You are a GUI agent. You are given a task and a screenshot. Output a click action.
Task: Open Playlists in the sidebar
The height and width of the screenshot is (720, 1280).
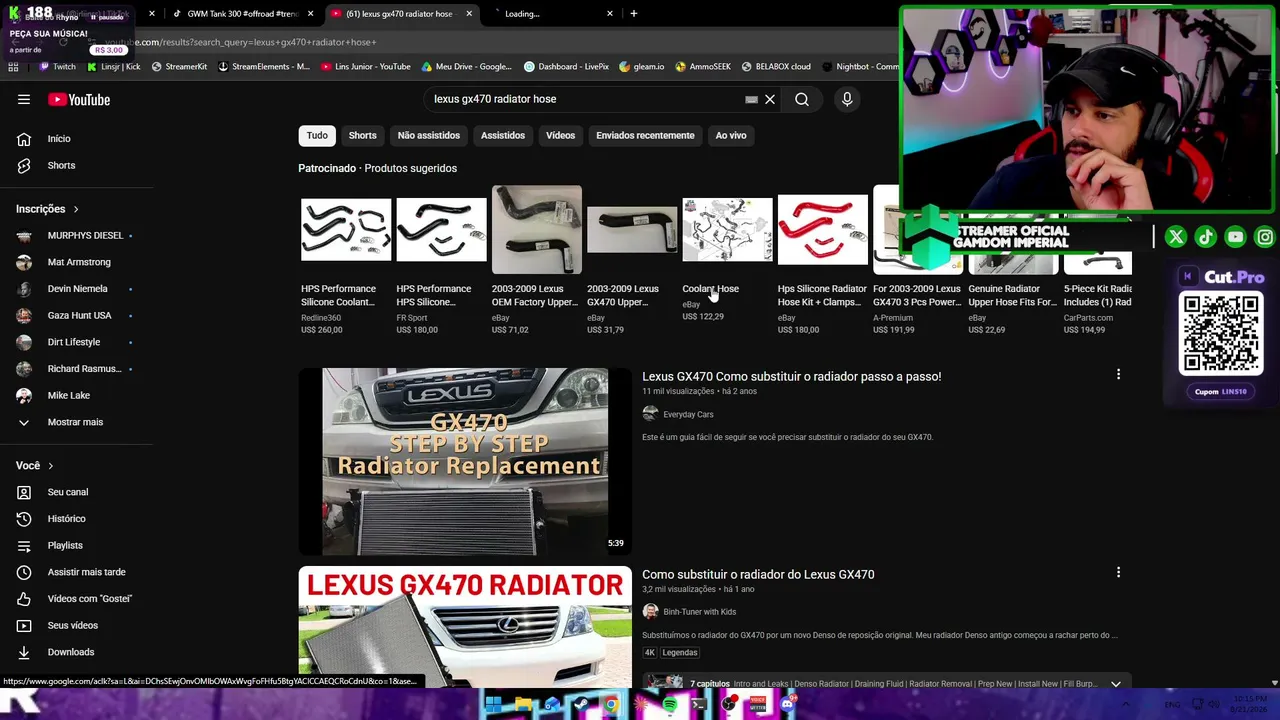coord(76,545)
